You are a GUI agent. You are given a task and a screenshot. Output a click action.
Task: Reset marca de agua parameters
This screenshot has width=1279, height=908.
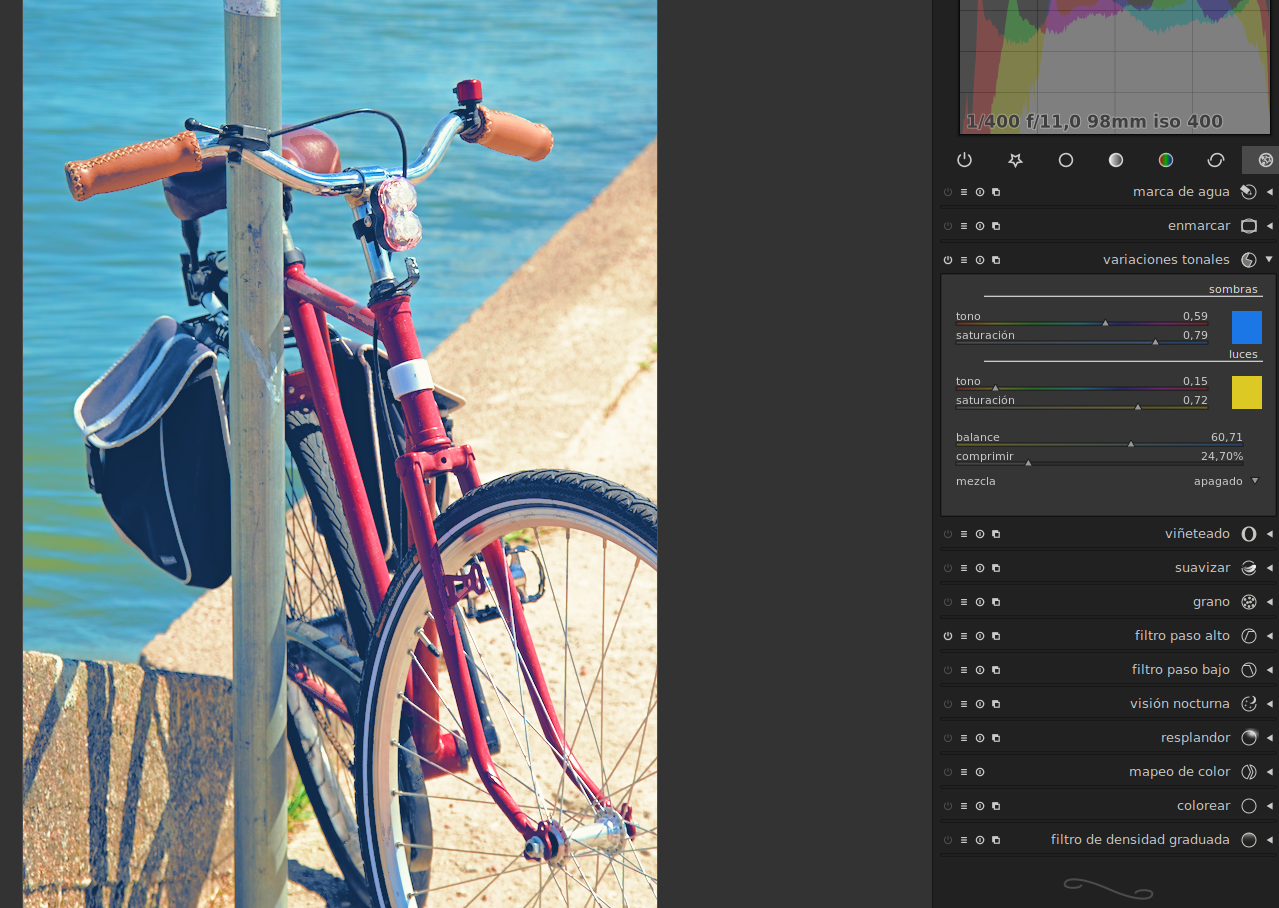tap(980, 192)
